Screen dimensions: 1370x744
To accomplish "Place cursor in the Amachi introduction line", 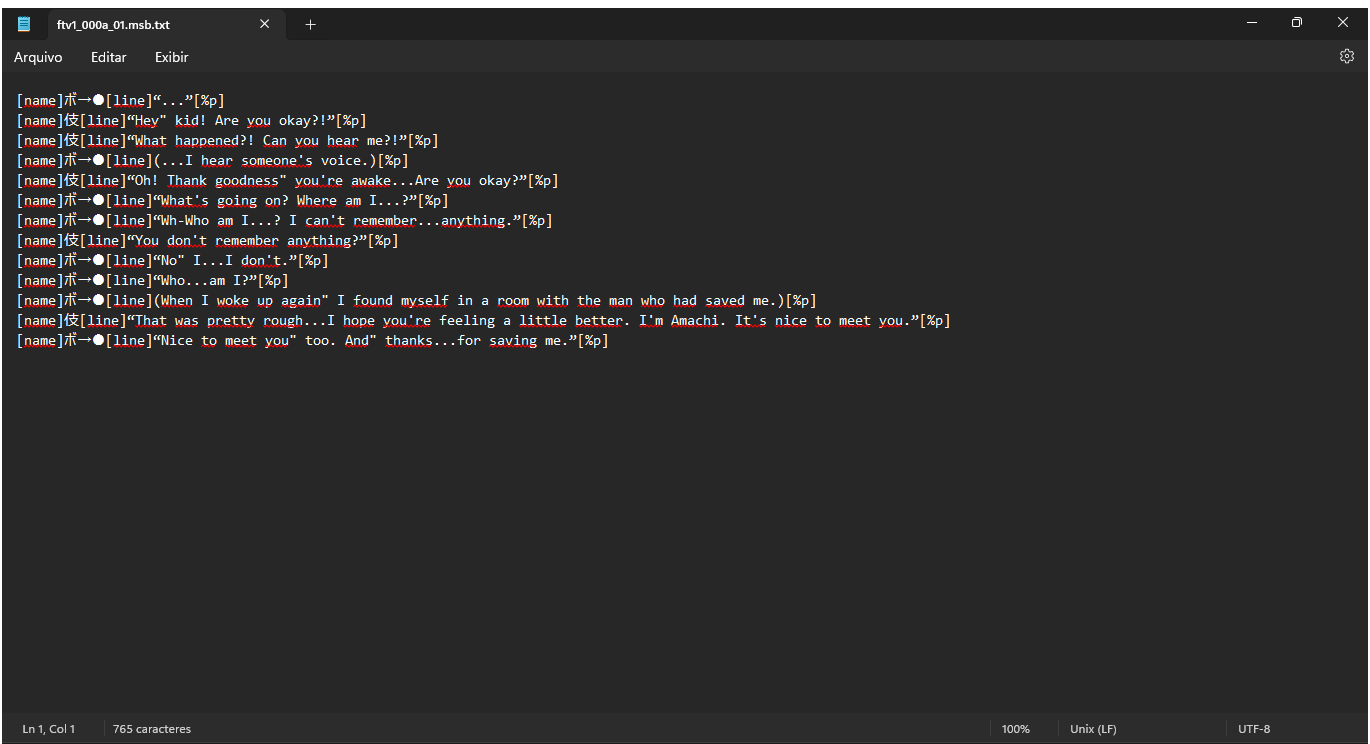I will pos(483,321).
